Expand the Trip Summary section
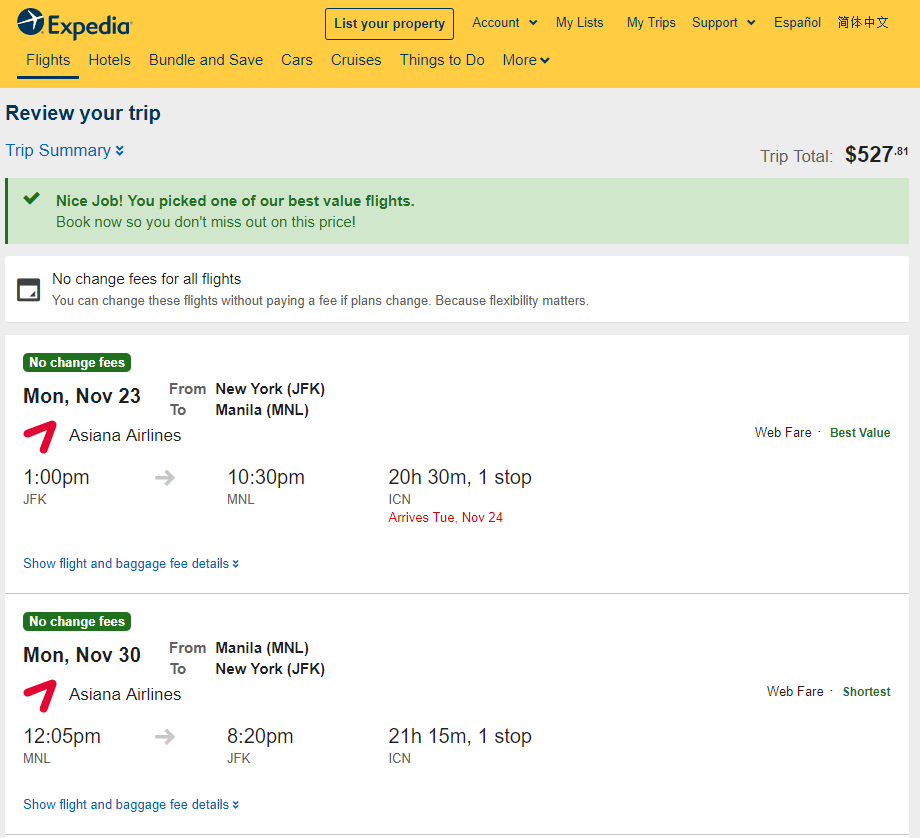 click(65, 151)
